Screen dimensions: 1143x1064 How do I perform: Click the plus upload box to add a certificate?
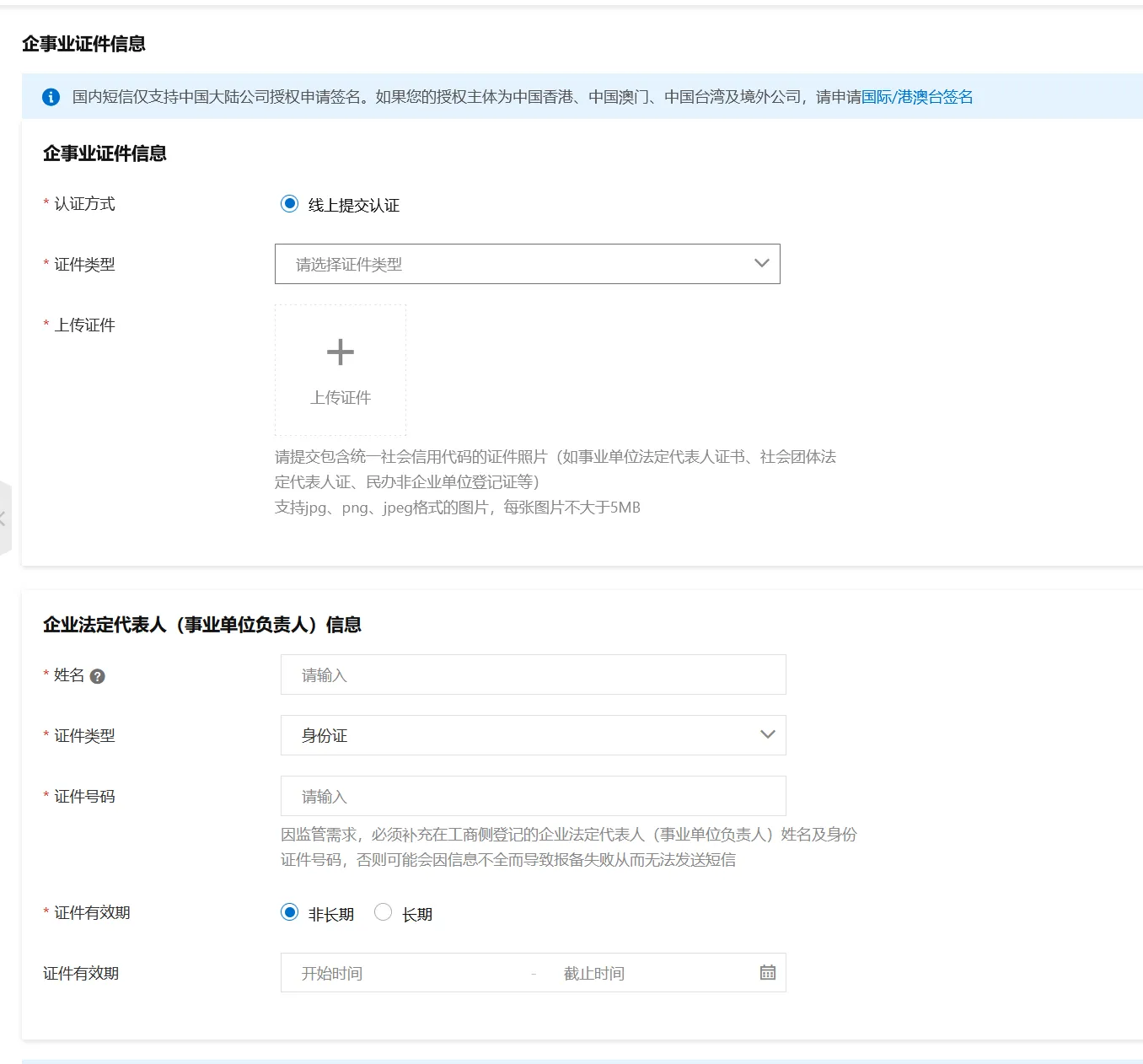[341, 370]
